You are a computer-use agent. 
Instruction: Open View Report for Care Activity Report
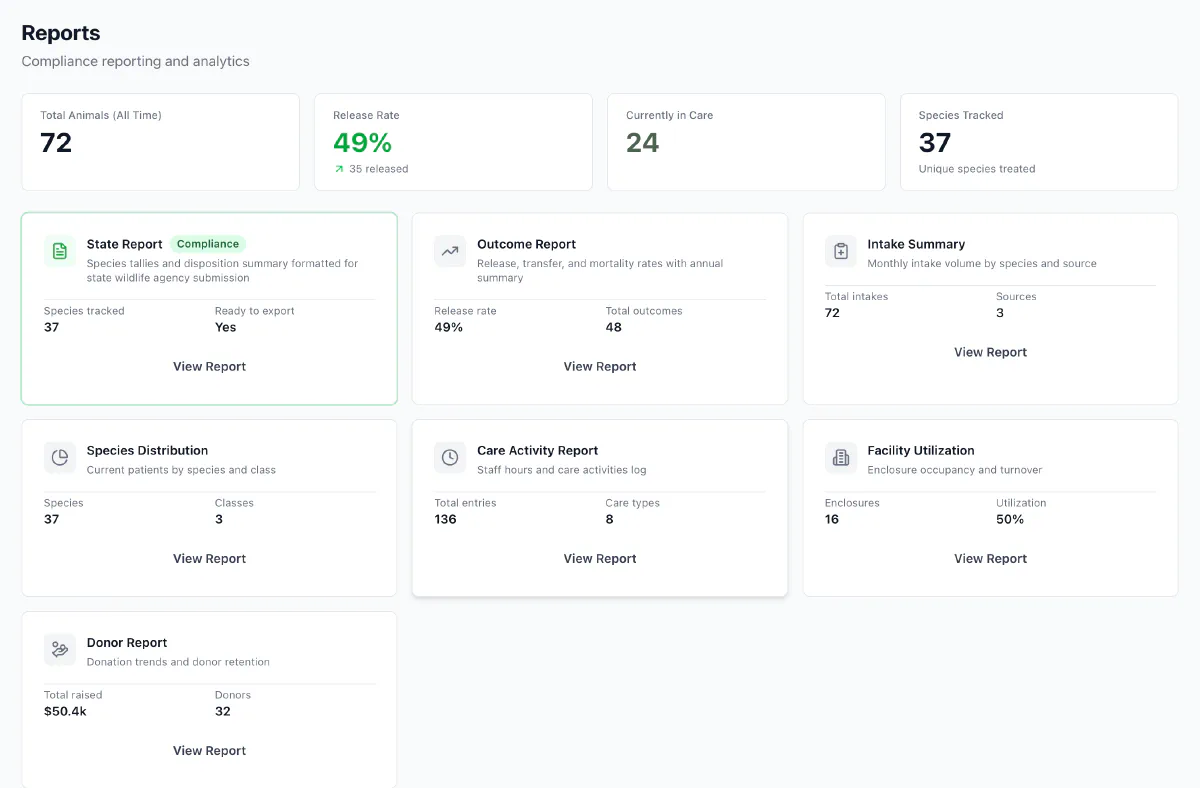600,559
